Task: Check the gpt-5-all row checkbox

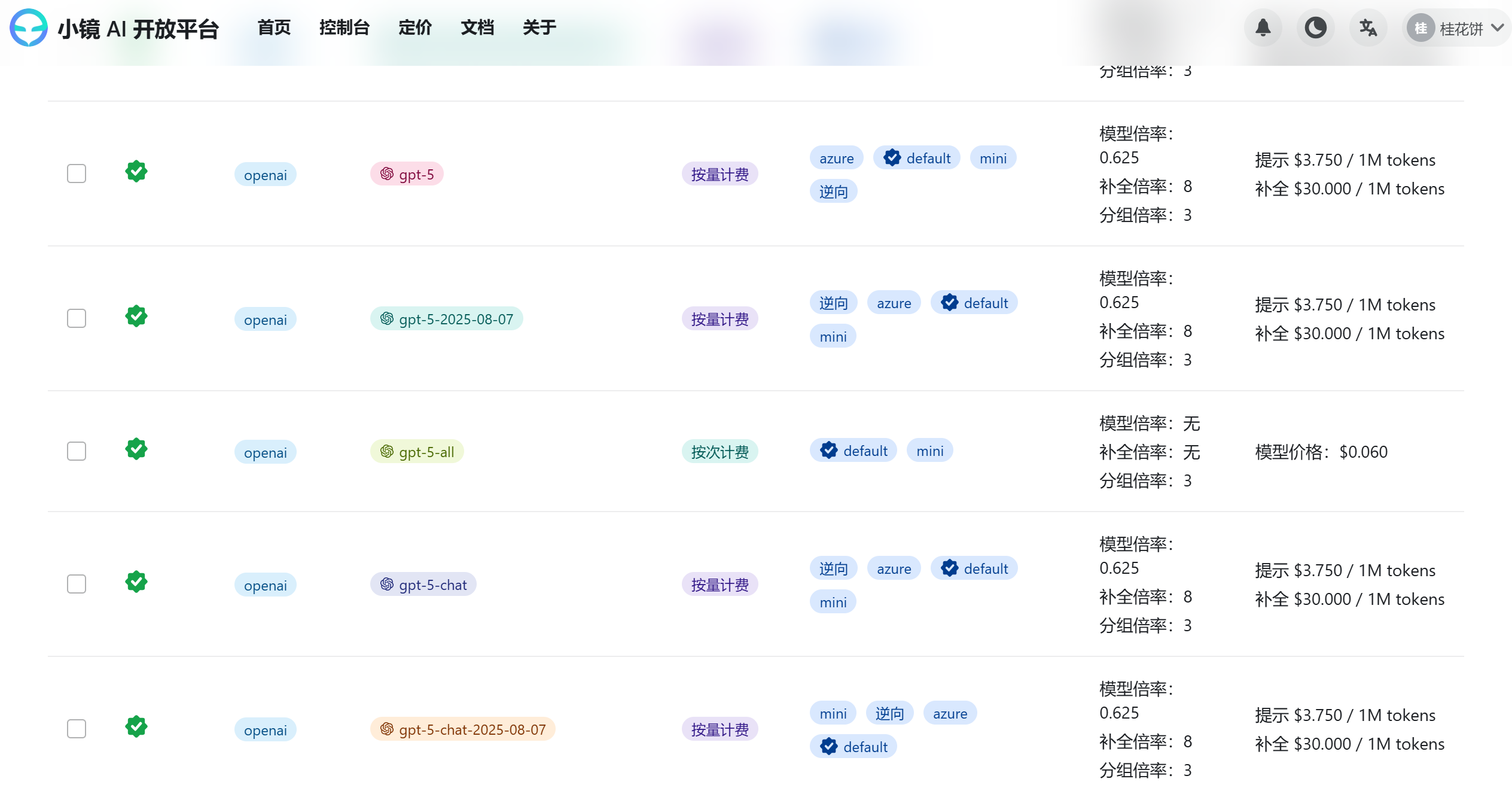Action: point(77,451)
